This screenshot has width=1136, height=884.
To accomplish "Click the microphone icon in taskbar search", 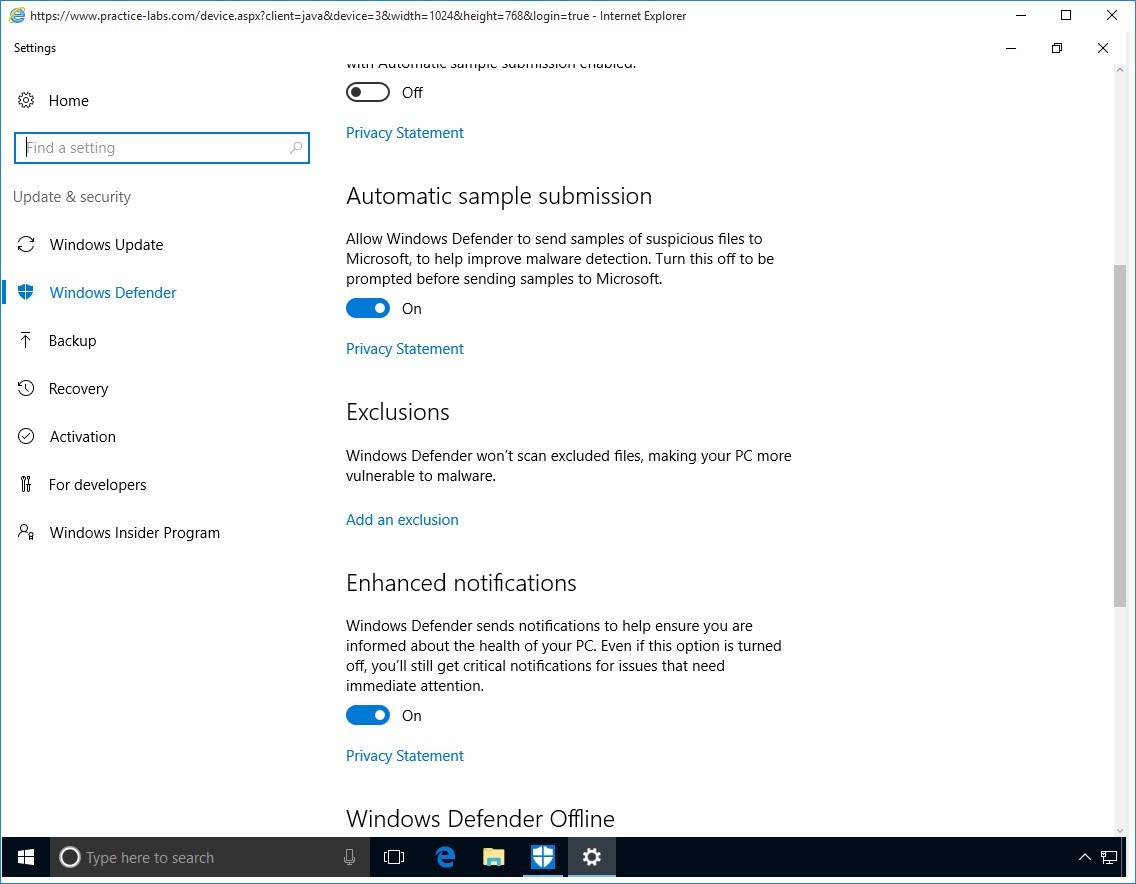I will click(x=349, y=857).
